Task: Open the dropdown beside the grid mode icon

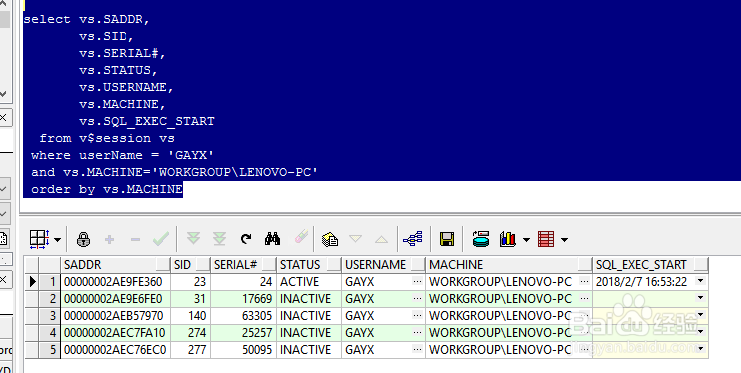Action: click(57, 240)
